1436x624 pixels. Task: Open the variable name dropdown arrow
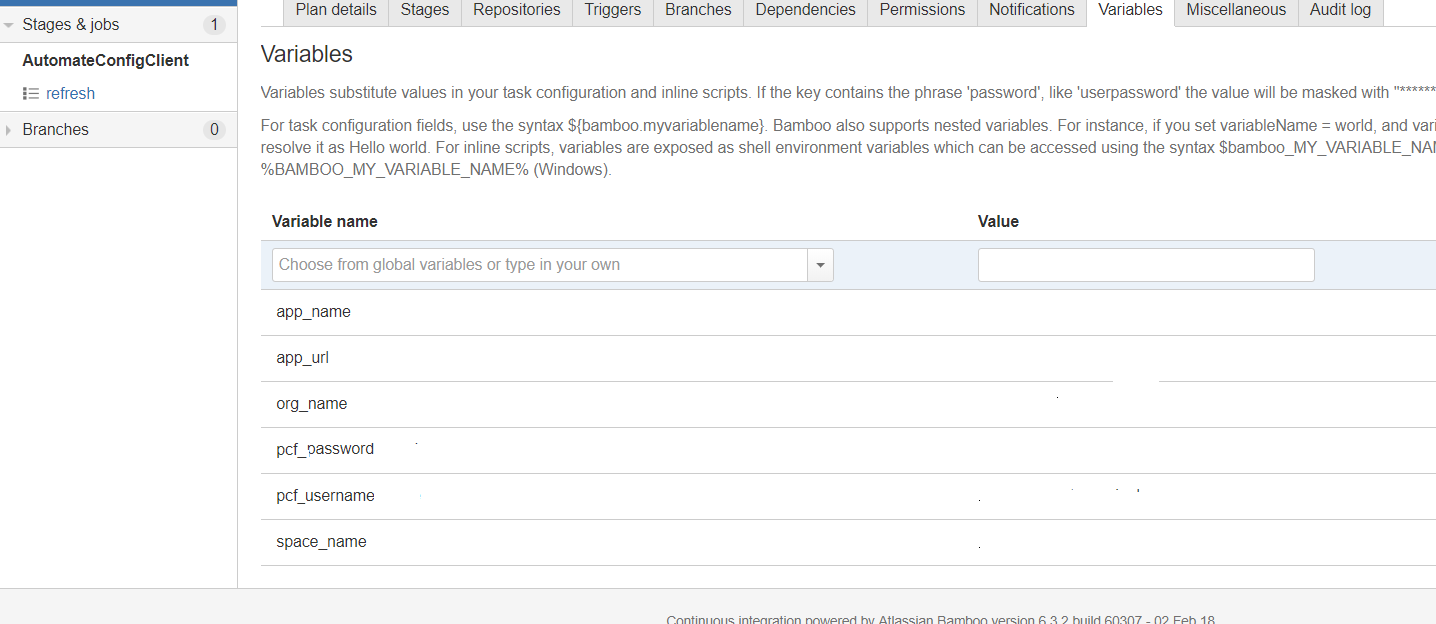pos(820,265)
